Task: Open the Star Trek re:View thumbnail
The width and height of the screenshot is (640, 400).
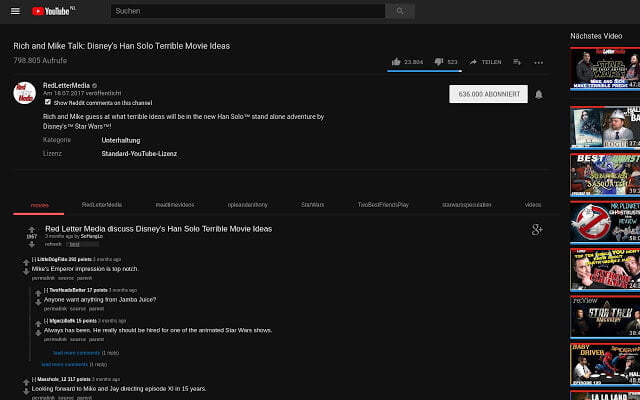Action: pos(605,317)
